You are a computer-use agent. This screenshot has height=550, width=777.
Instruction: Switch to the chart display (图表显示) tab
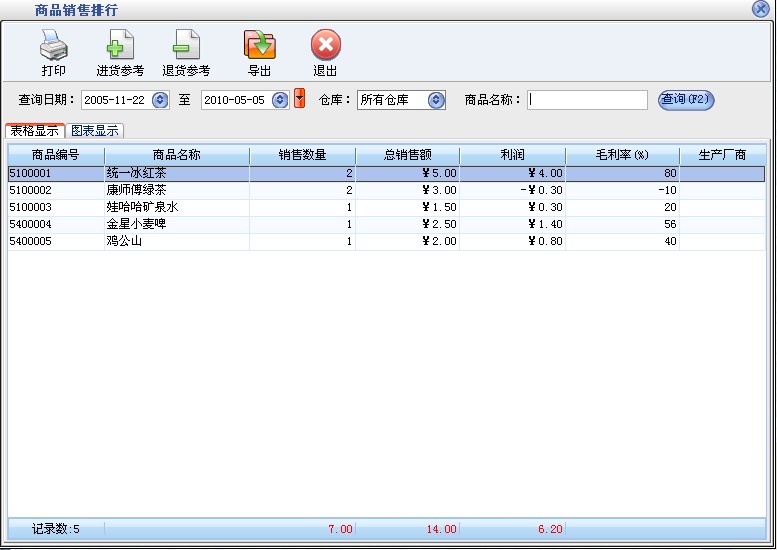tap(95, 131)
